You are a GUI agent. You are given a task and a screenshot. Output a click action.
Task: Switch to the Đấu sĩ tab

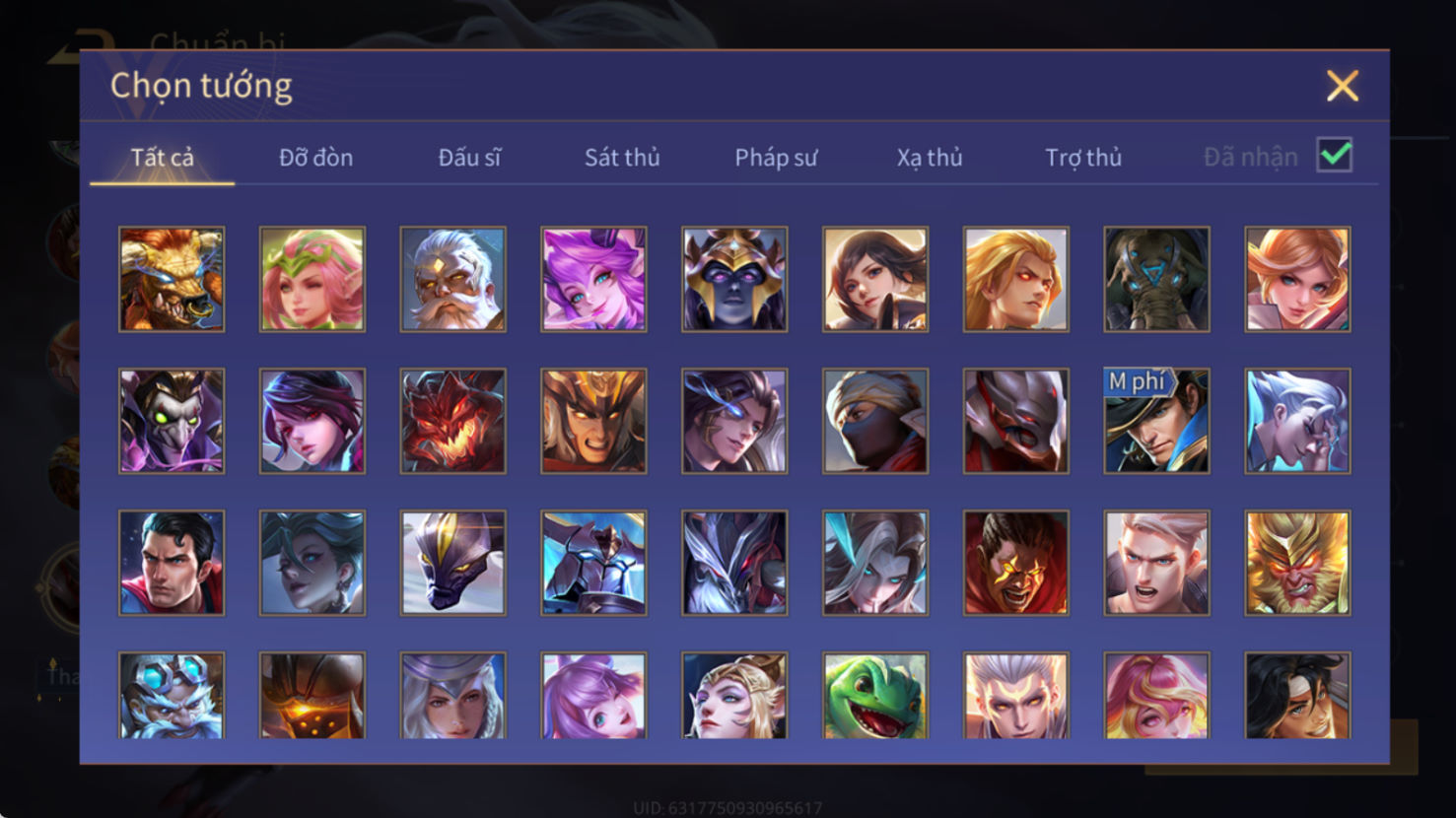pyautogui.click(x=469, y=158)
